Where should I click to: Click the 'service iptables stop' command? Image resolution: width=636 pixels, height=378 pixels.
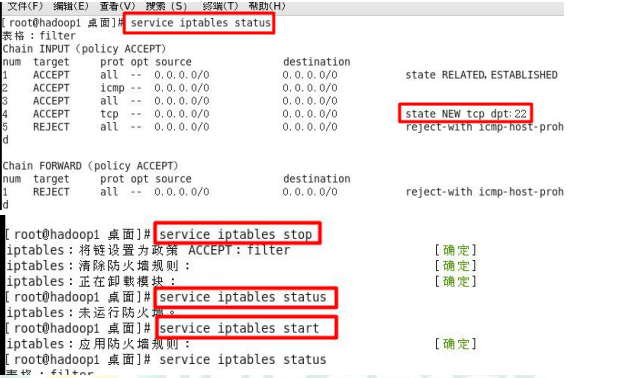tap(236, 234)
